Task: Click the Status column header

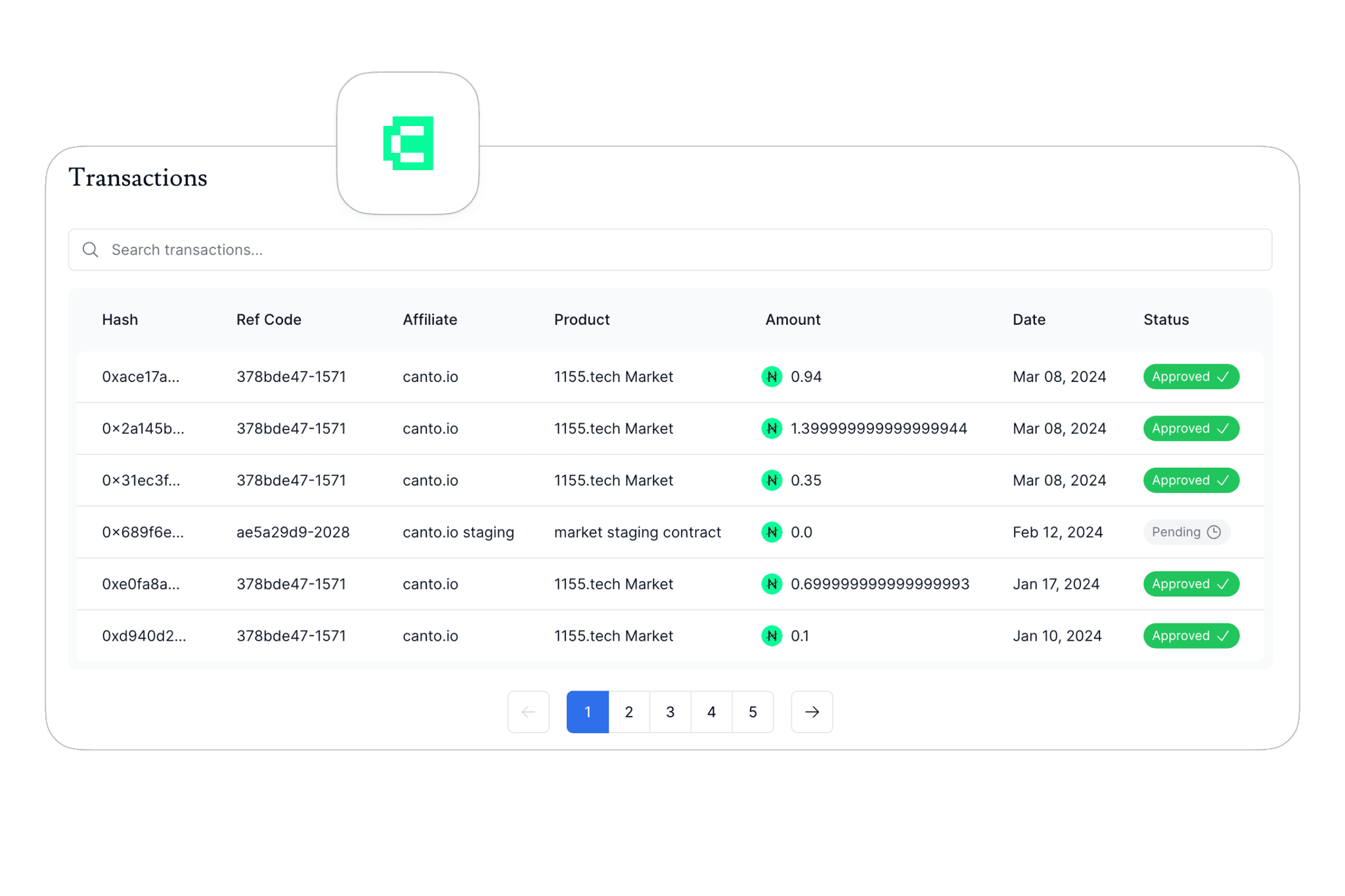Action: (x=1166, y=320)
